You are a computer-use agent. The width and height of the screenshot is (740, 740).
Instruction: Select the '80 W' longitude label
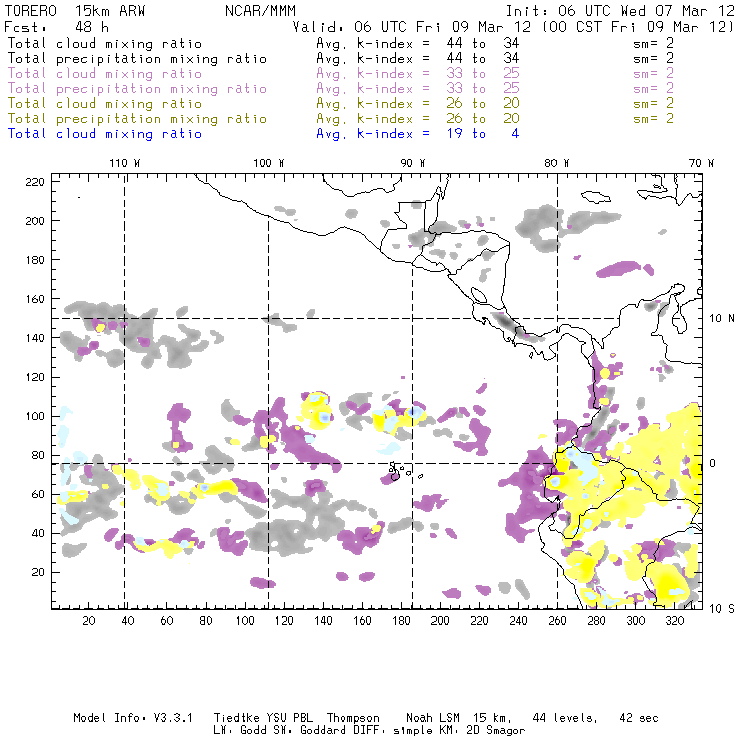[x=557, y=163]
